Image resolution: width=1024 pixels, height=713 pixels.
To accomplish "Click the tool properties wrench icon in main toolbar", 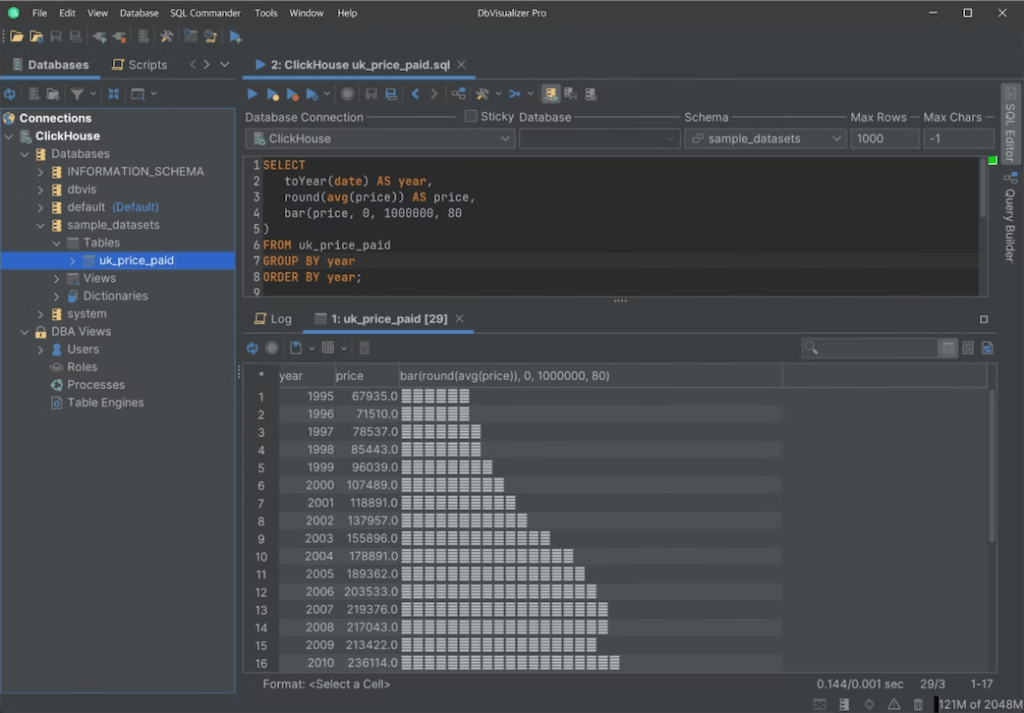I will pos(166,37).
